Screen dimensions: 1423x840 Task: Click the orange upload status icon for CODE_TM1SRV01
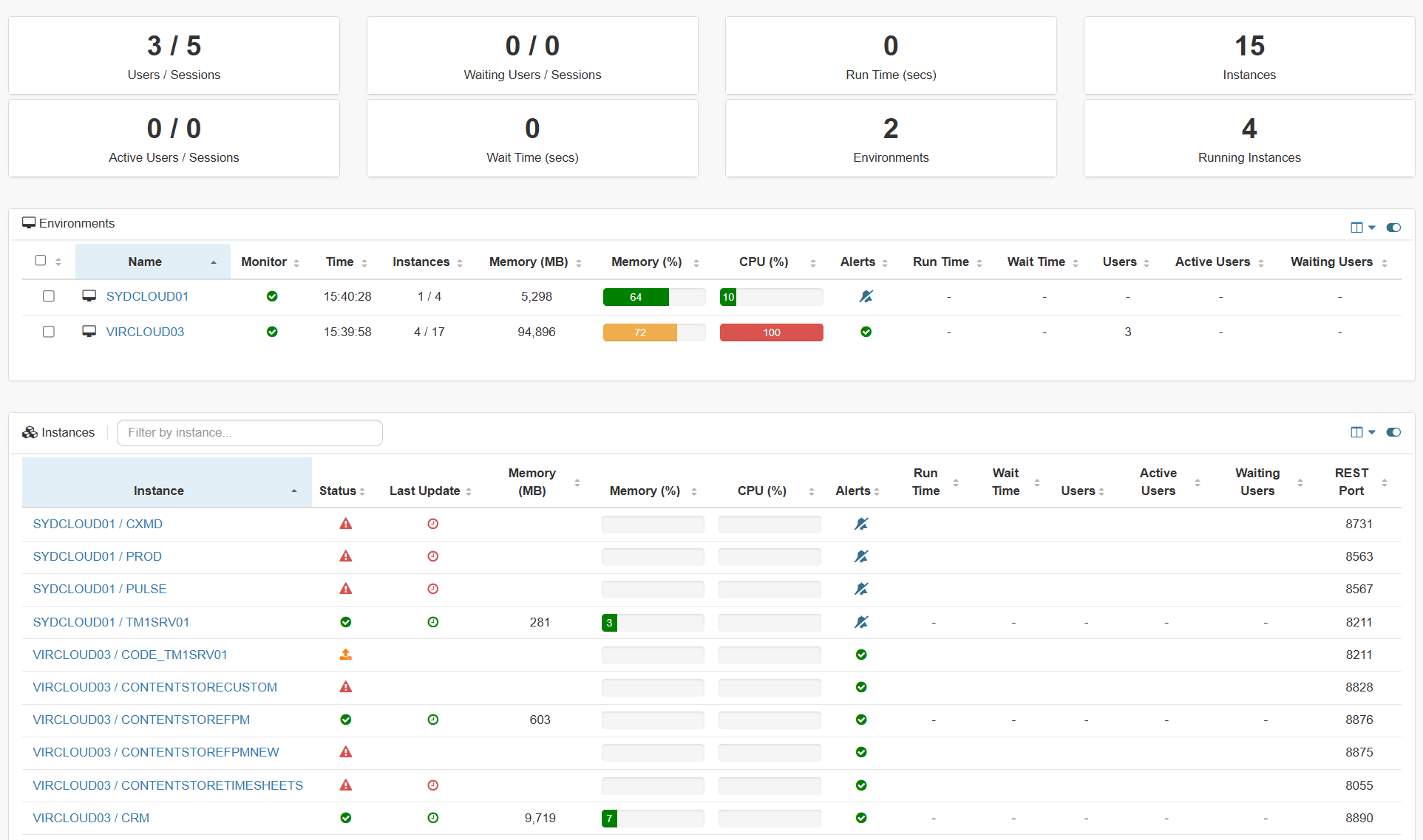click(345, 655)
